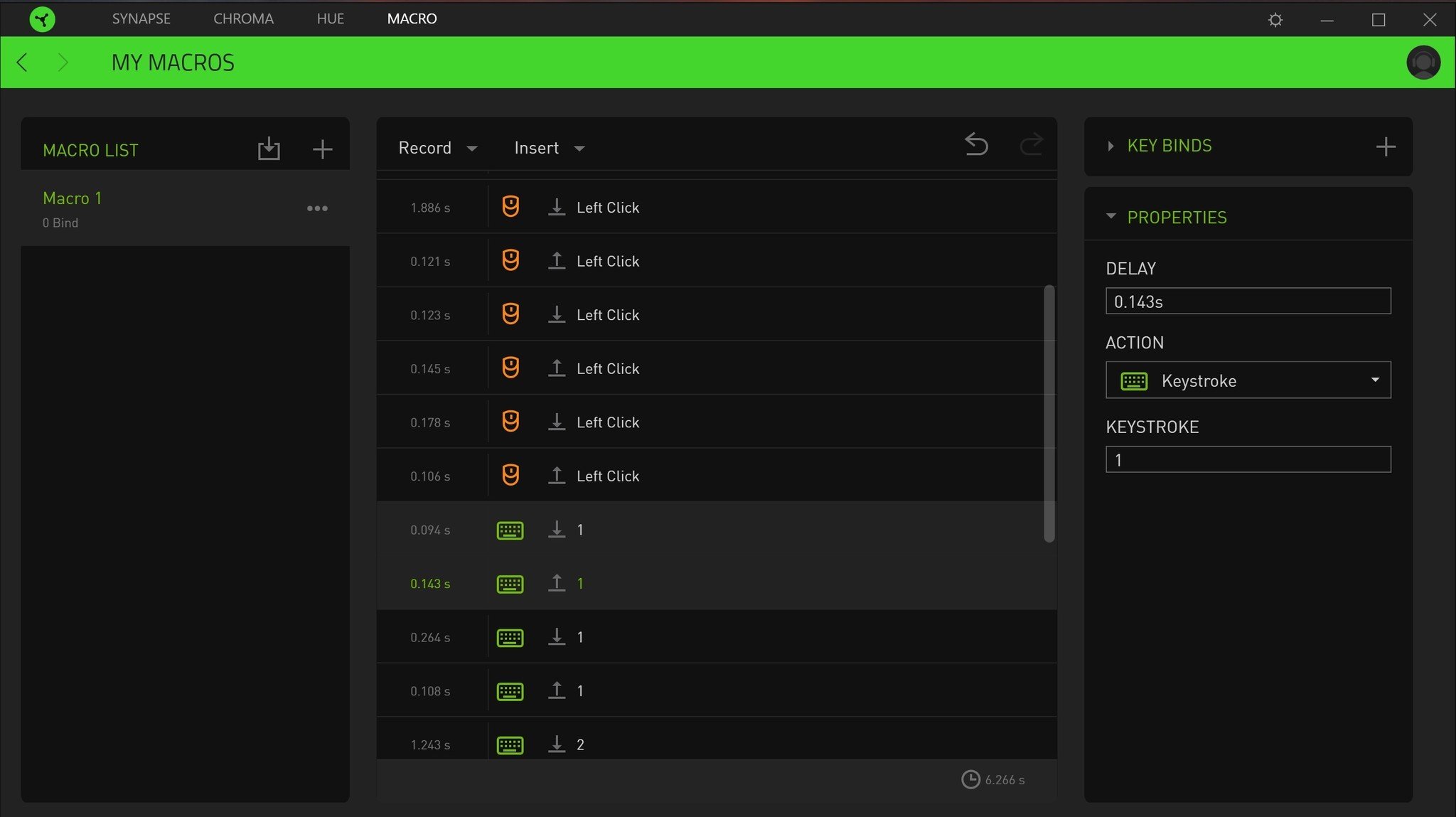This screenshot has height=817, width=1456.
Task: Click the DELAY value input field
Action: [1248, 301]
